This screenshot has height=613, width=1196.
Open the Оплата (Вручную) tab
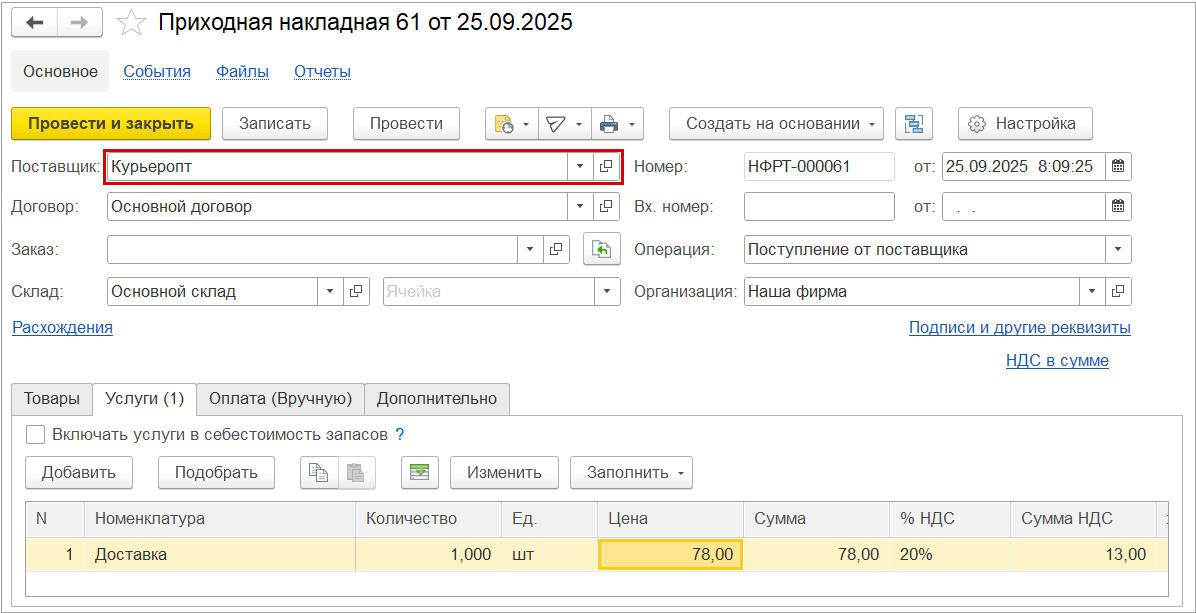coord(282,399)
